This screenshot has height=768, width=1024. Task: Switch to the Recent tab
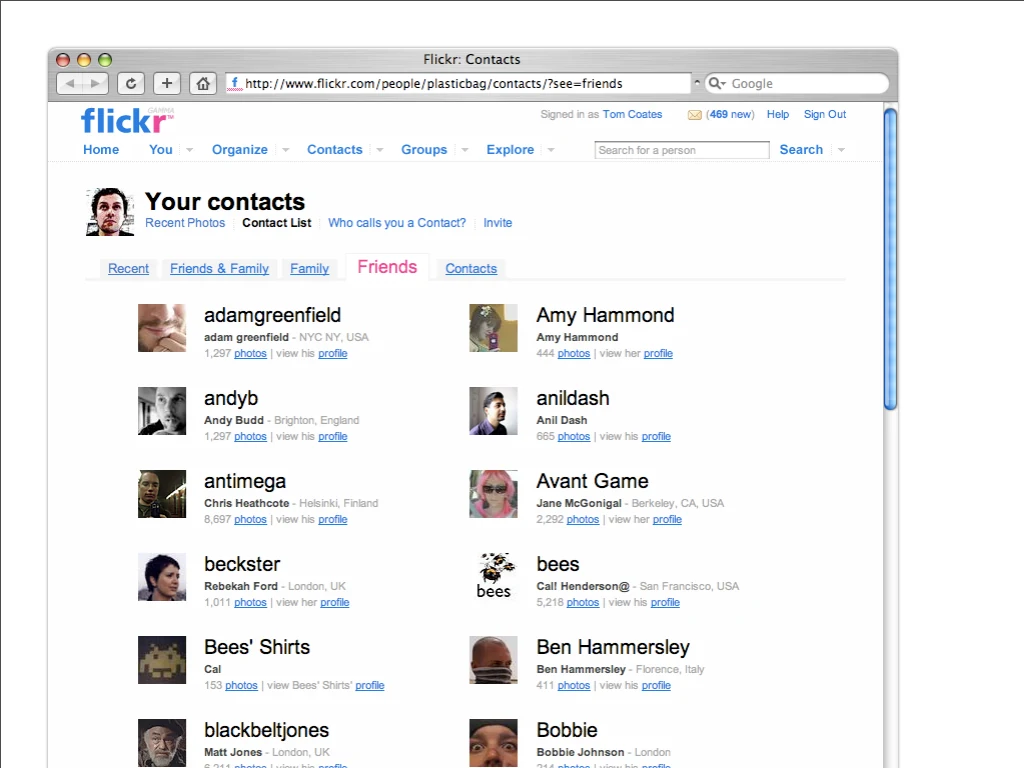point(129,268)
